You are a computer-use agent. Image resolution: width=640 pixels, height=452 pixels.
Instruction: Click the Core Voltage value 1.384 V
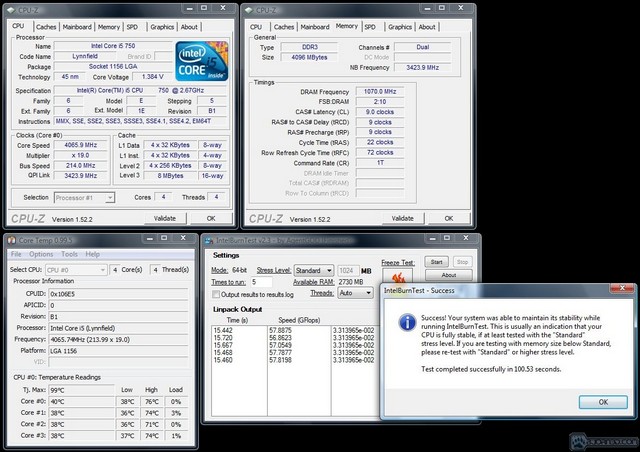tap(153, 77)
